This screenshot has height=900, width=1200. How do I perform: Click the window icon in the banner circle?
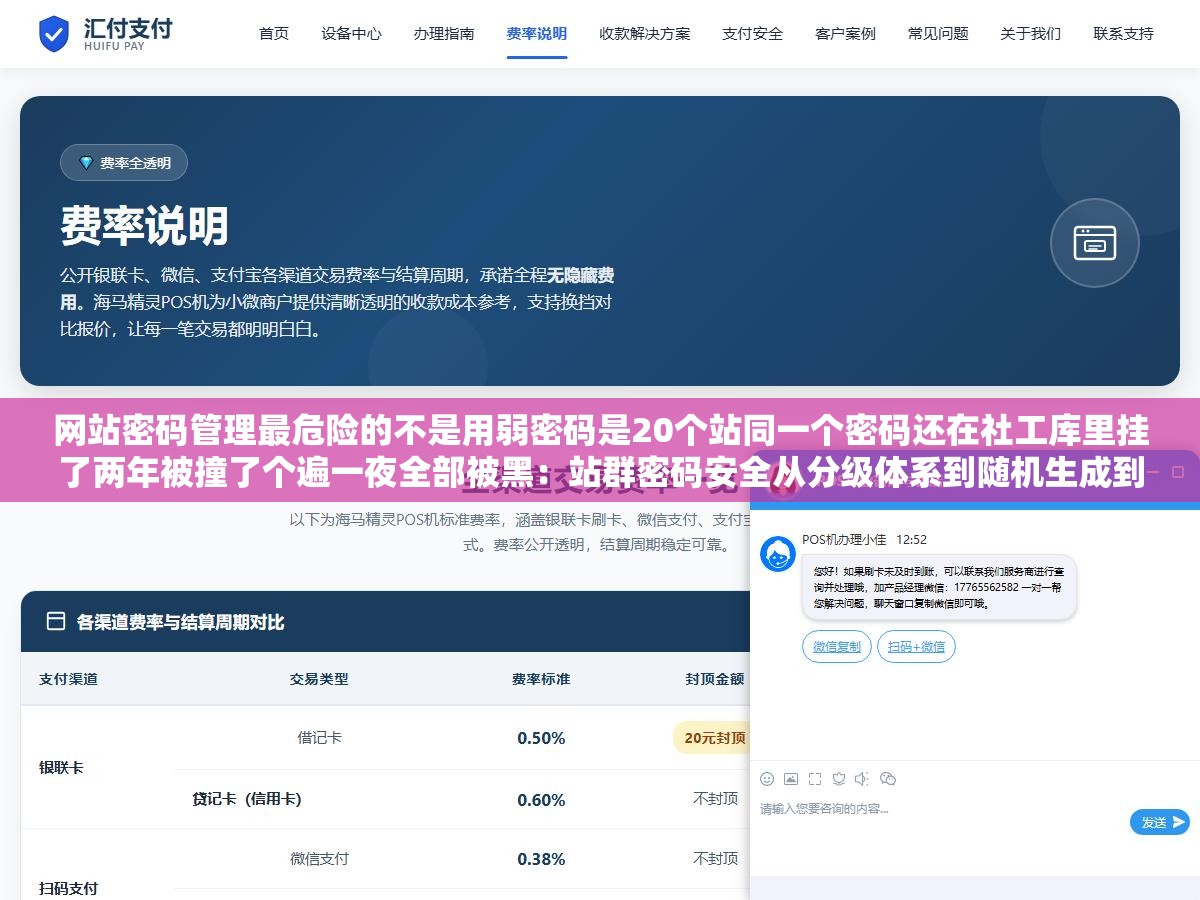pyautogui.click(x=1095, y=243)
